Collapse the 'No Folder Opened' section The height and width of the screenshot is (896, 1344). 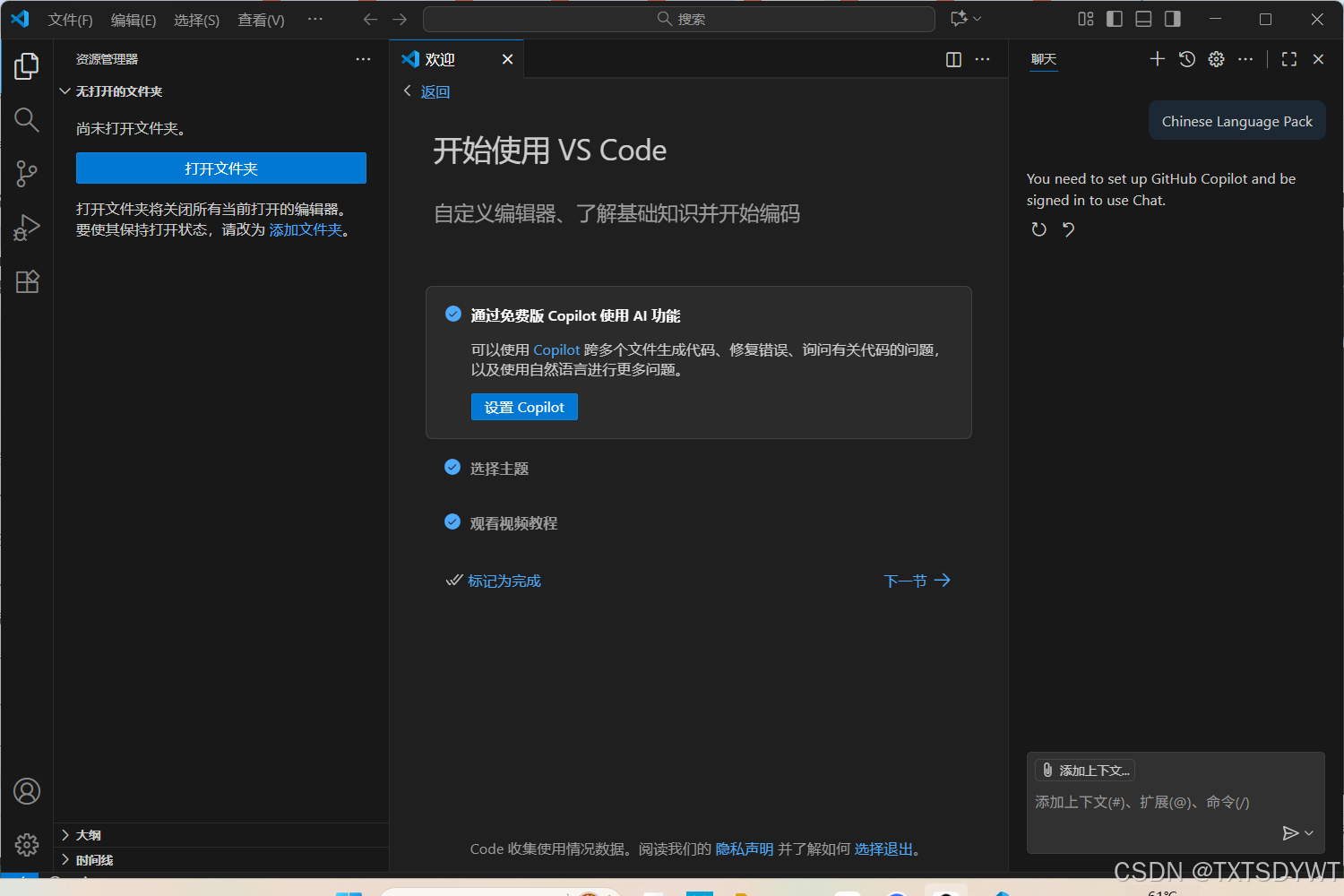tap(221, 91)
